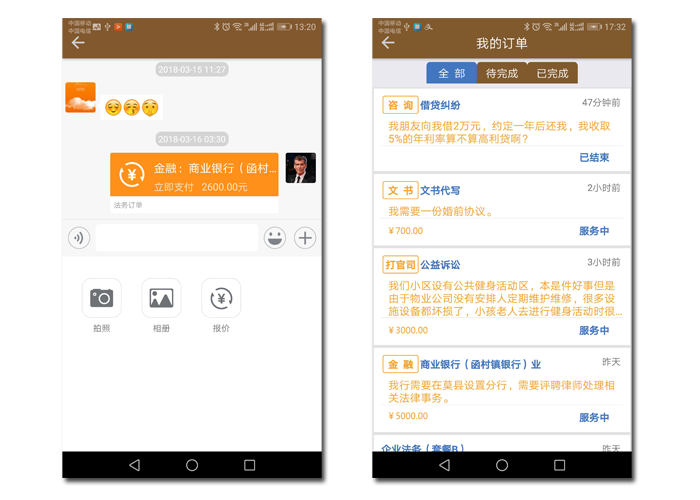Open camera with 拍照 icon
700x500 pixels.
click(x=101, y=298)
